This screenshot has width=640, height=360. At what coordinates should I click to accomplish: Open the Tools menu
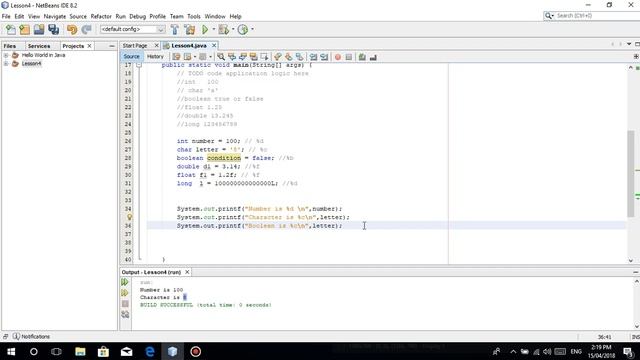click(194, 16)
